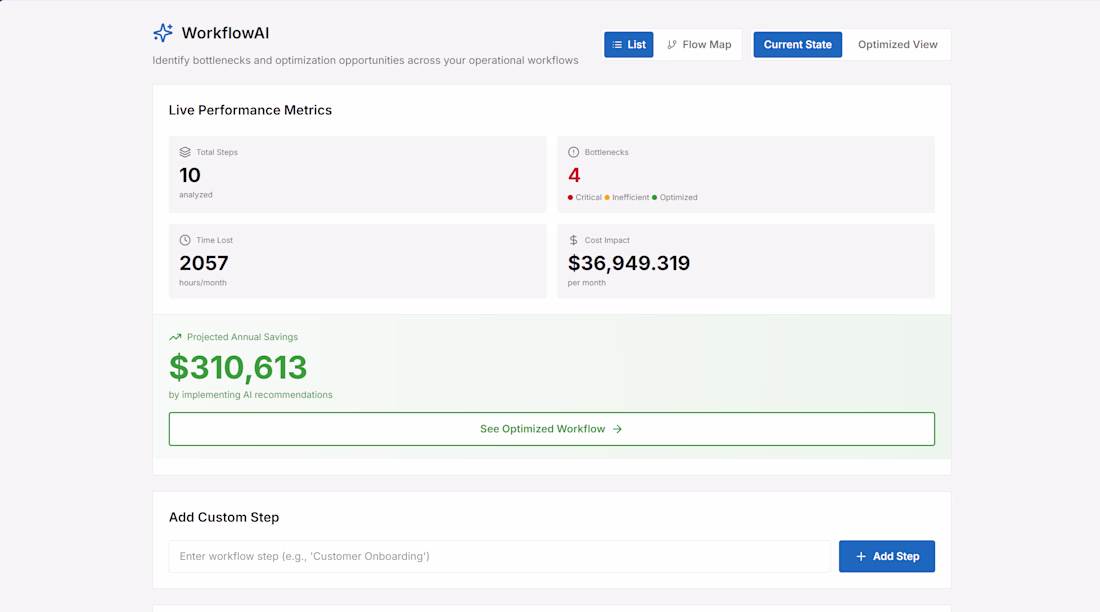Click the plus icon on Add Step
The height and width of the screenshot is (612, 1100).
pyautogui.click(x=861, y=557)
